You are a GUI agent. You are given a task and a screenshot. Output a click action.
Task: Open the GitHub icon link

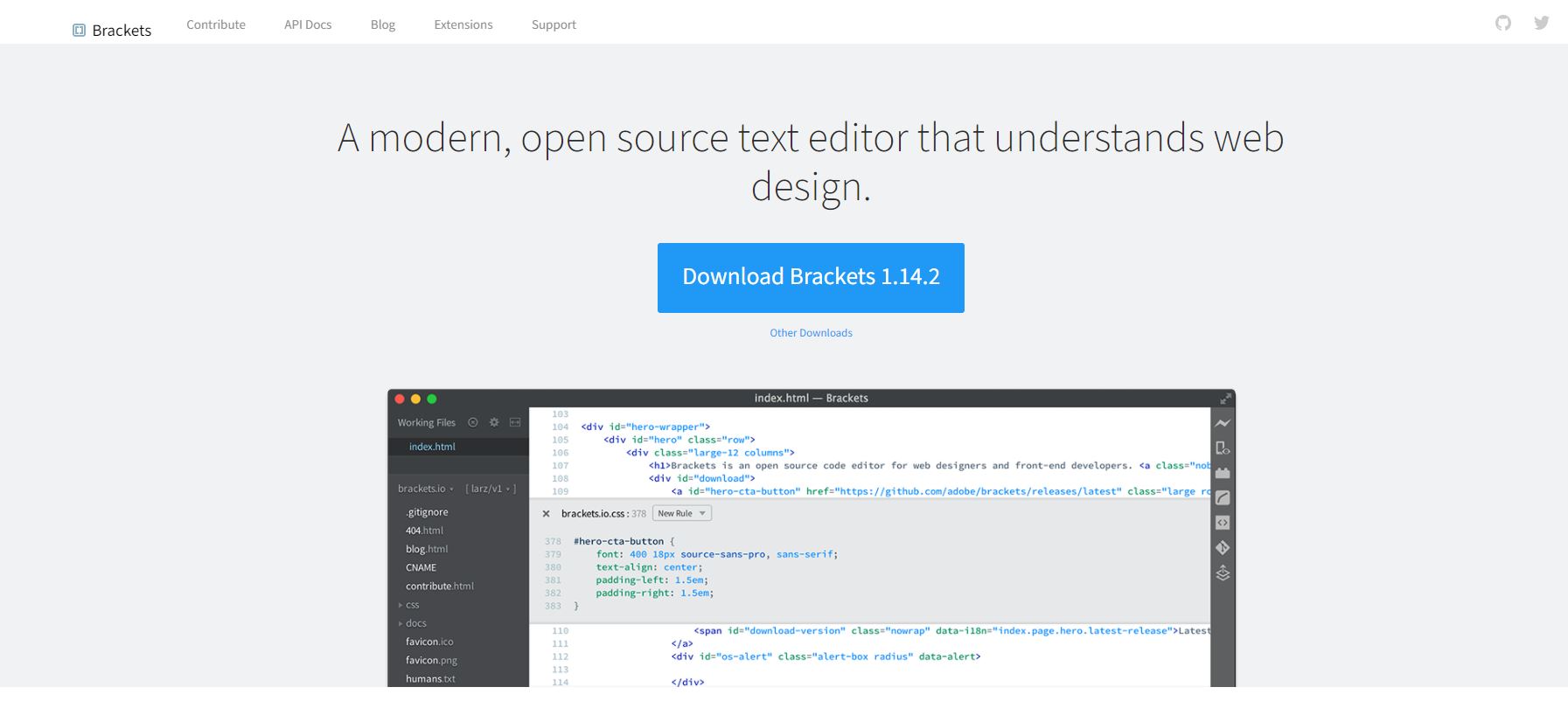tap(1502, 23)
